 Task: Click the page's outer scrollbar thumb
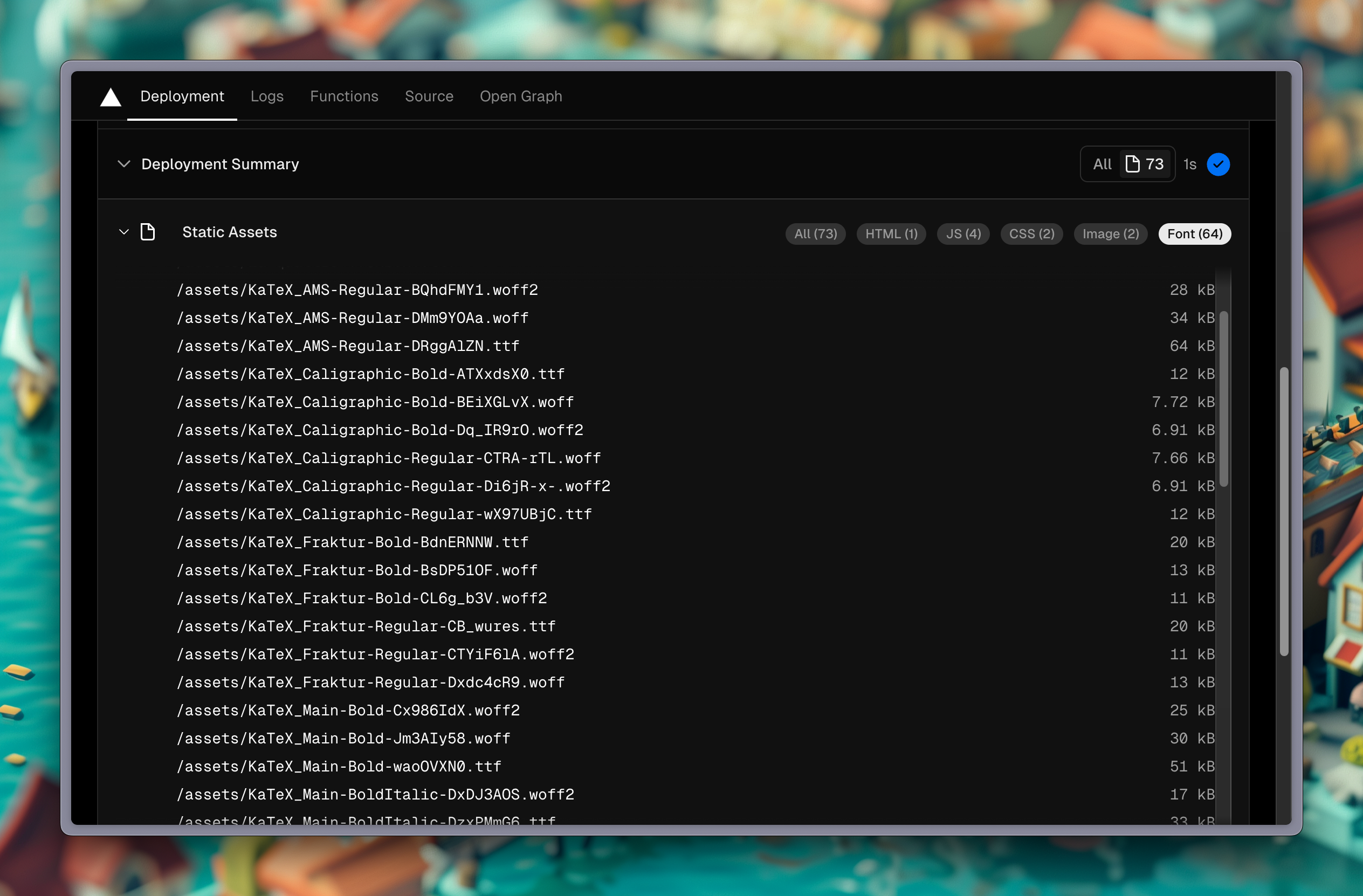point(1284,511)
